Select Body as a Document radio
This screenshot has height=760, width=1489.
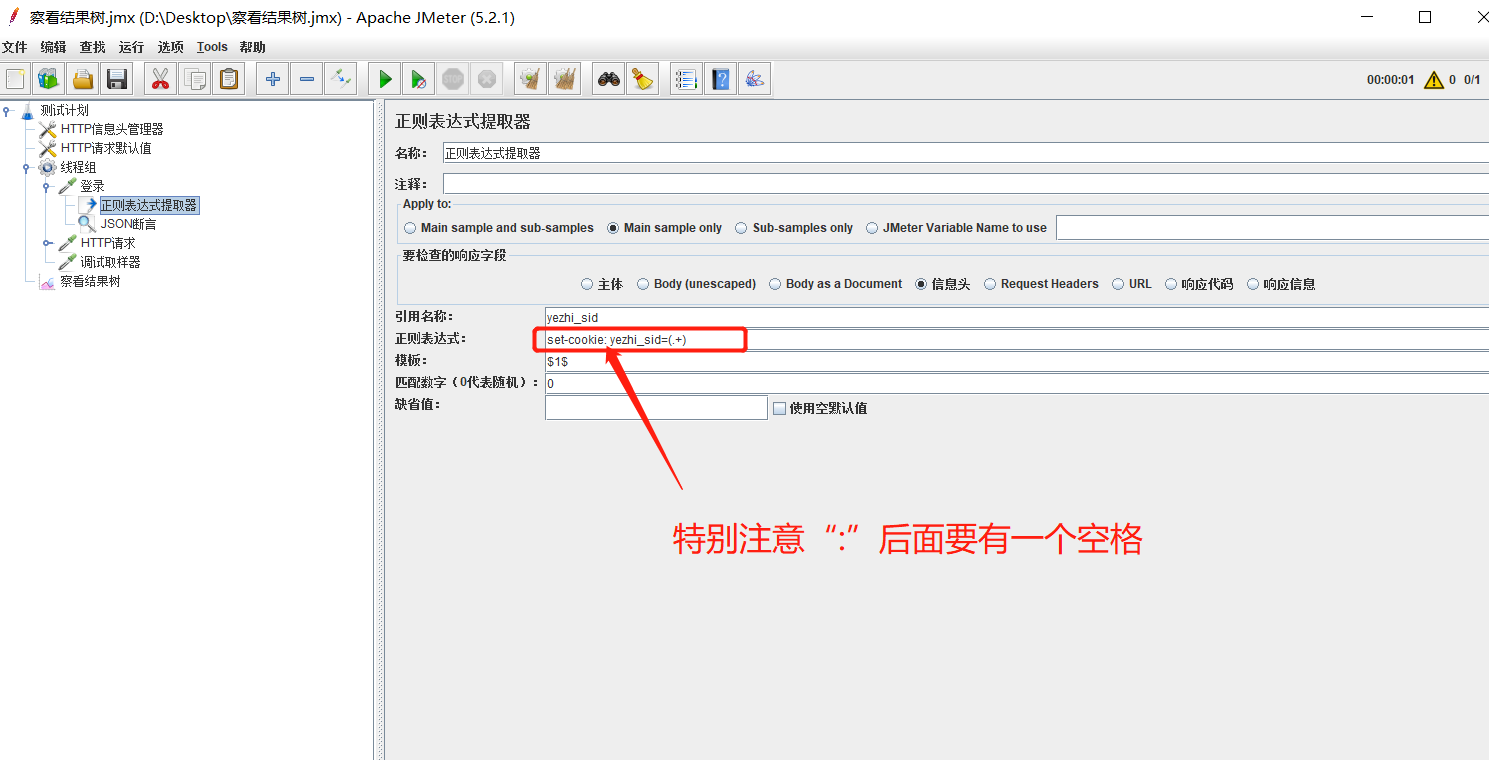[x=775, y=284]
